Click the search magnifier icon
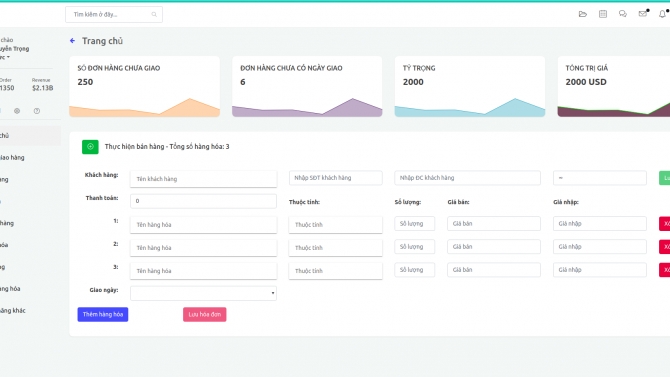670x377 pixels. pos(154,15)
